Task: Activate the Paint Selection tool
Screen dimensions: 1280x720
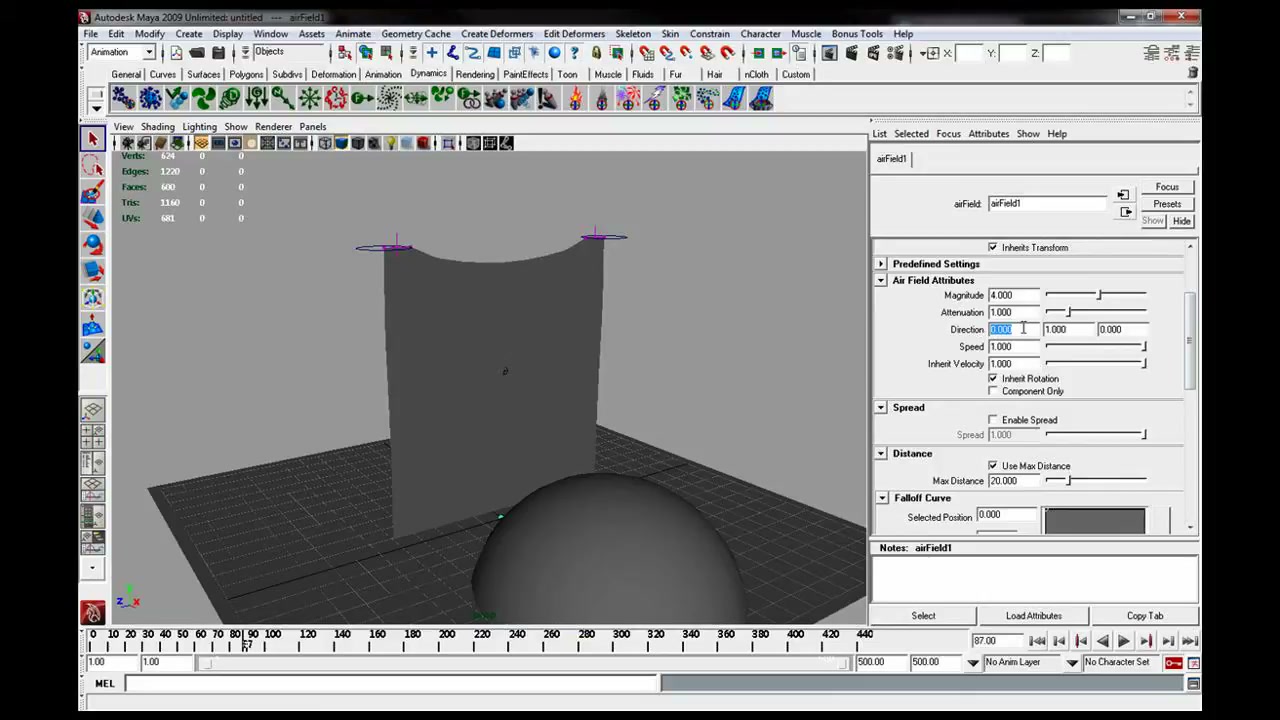Action: [x=93, y=192]
